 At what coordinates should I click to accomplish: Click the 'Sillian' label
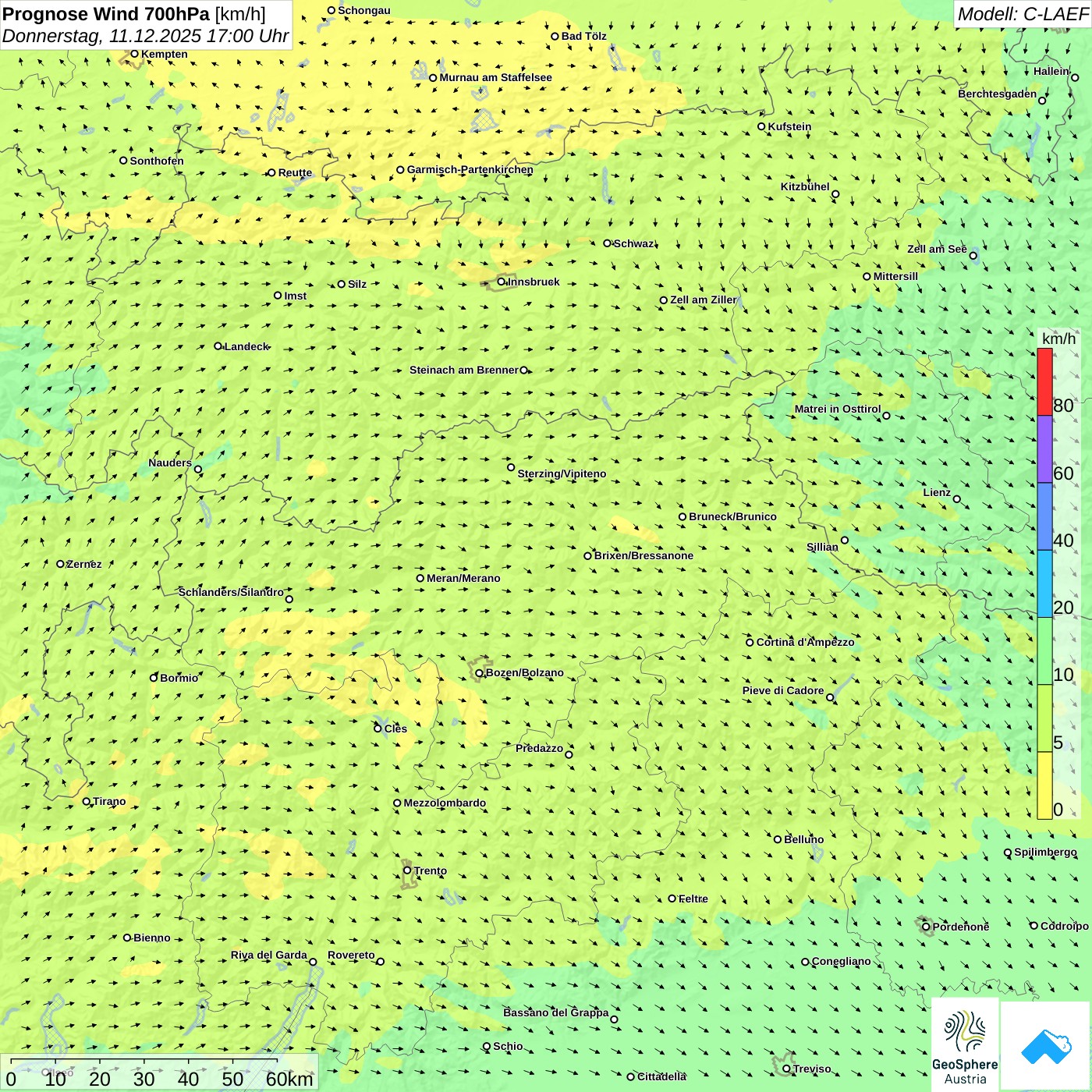tap(822, 547)
